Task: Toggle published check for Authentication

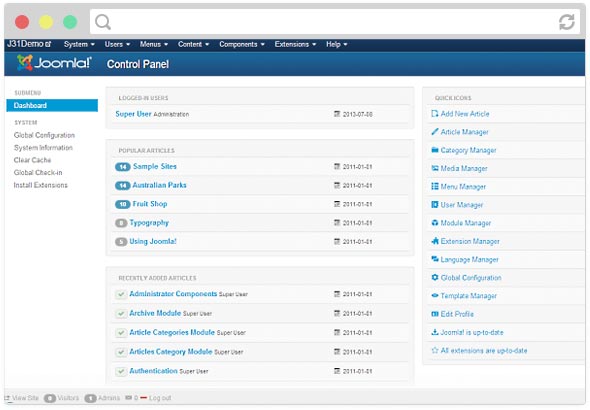Action: pyautogui.click(x=121, y=371)
